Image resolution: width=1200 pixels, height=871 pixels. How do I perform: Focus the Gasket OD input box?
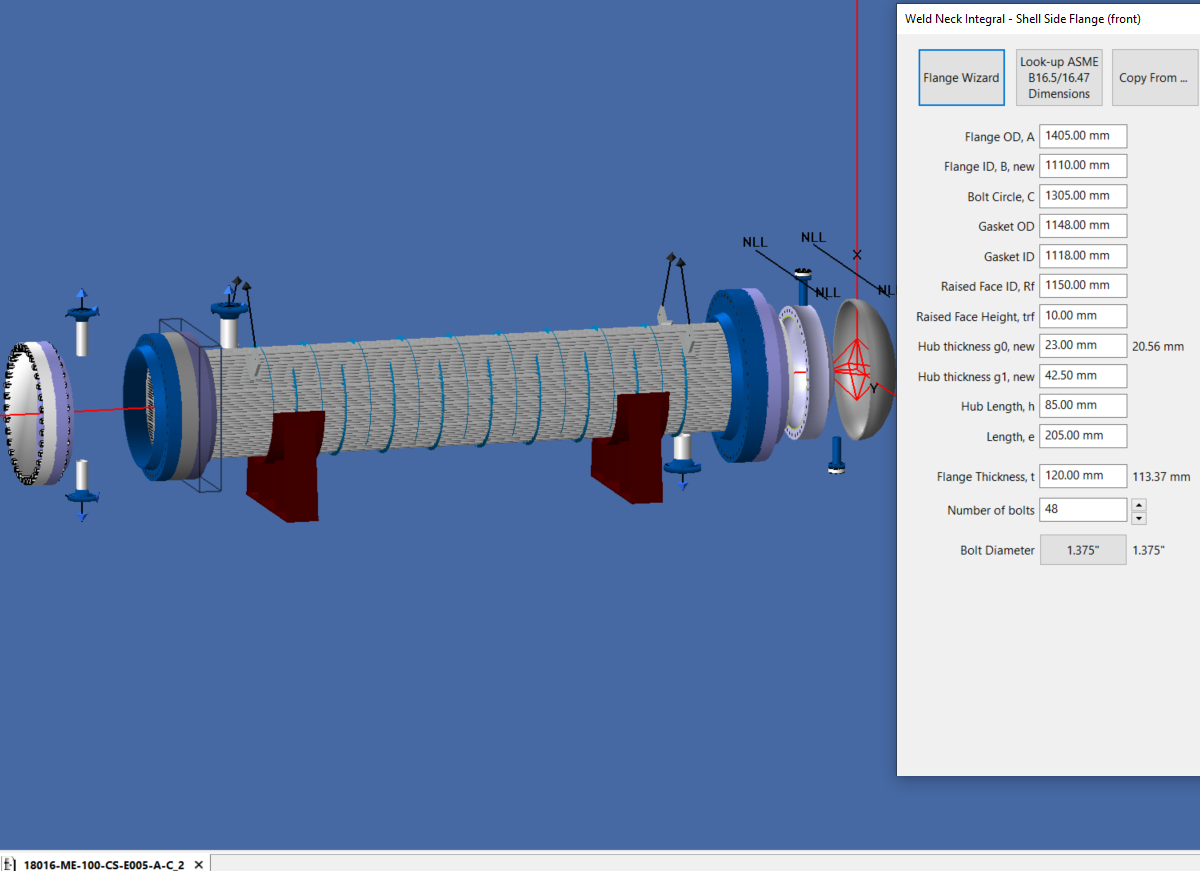click(1083, 226)
